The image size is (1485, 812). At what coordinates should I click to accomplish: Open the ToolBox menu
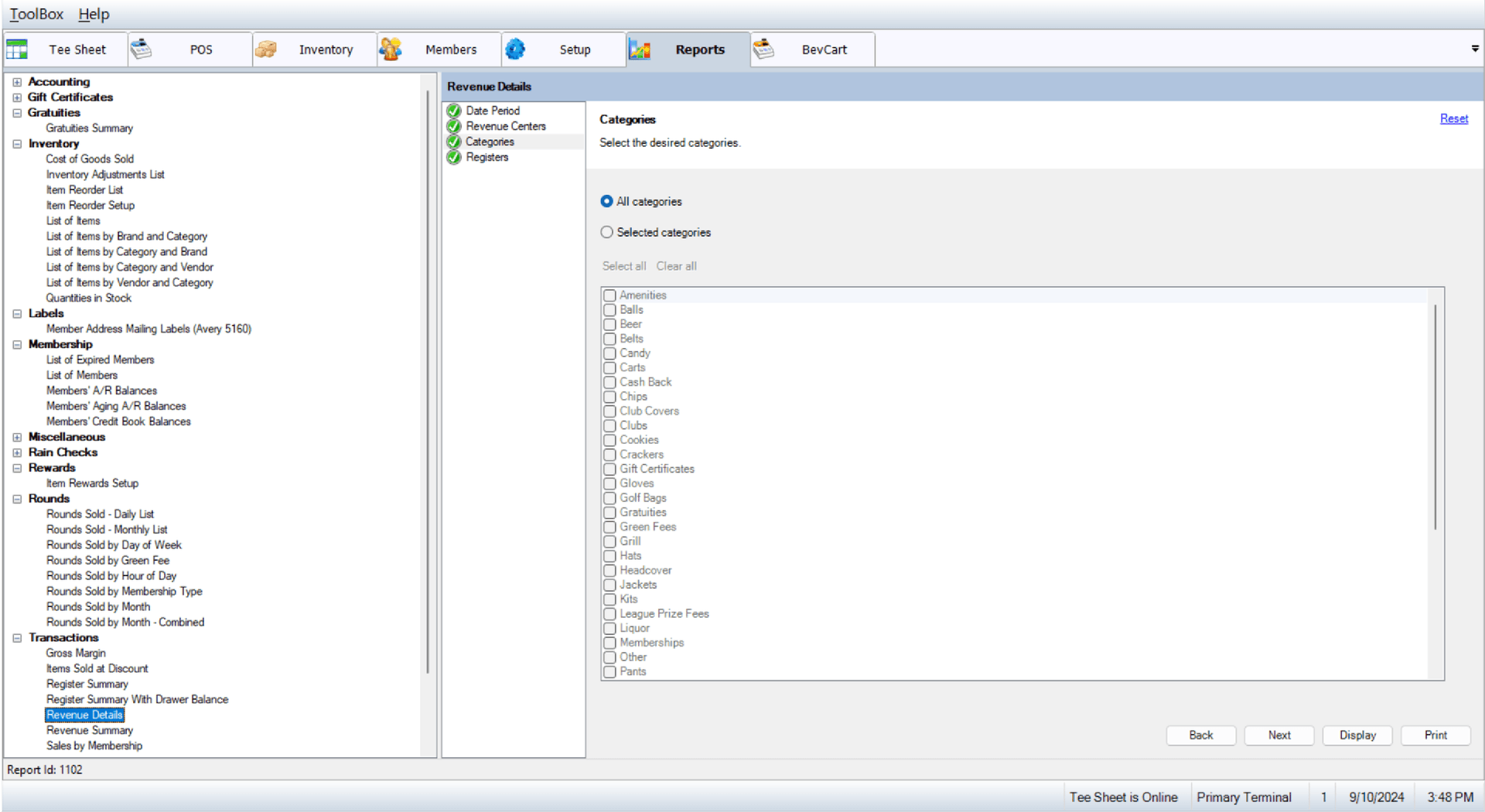[x=36, y=14]
